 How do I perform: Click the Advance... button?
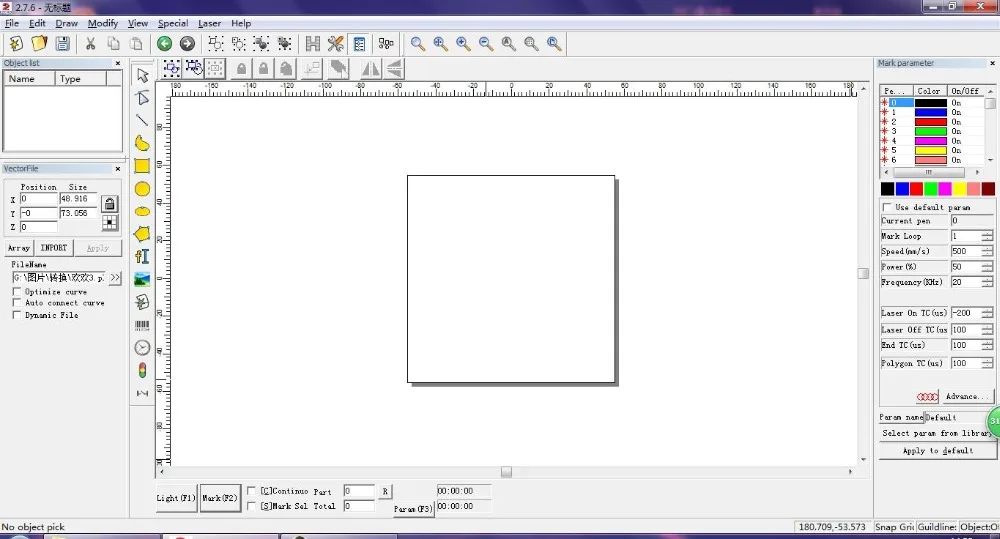click(x=967, y=396)
